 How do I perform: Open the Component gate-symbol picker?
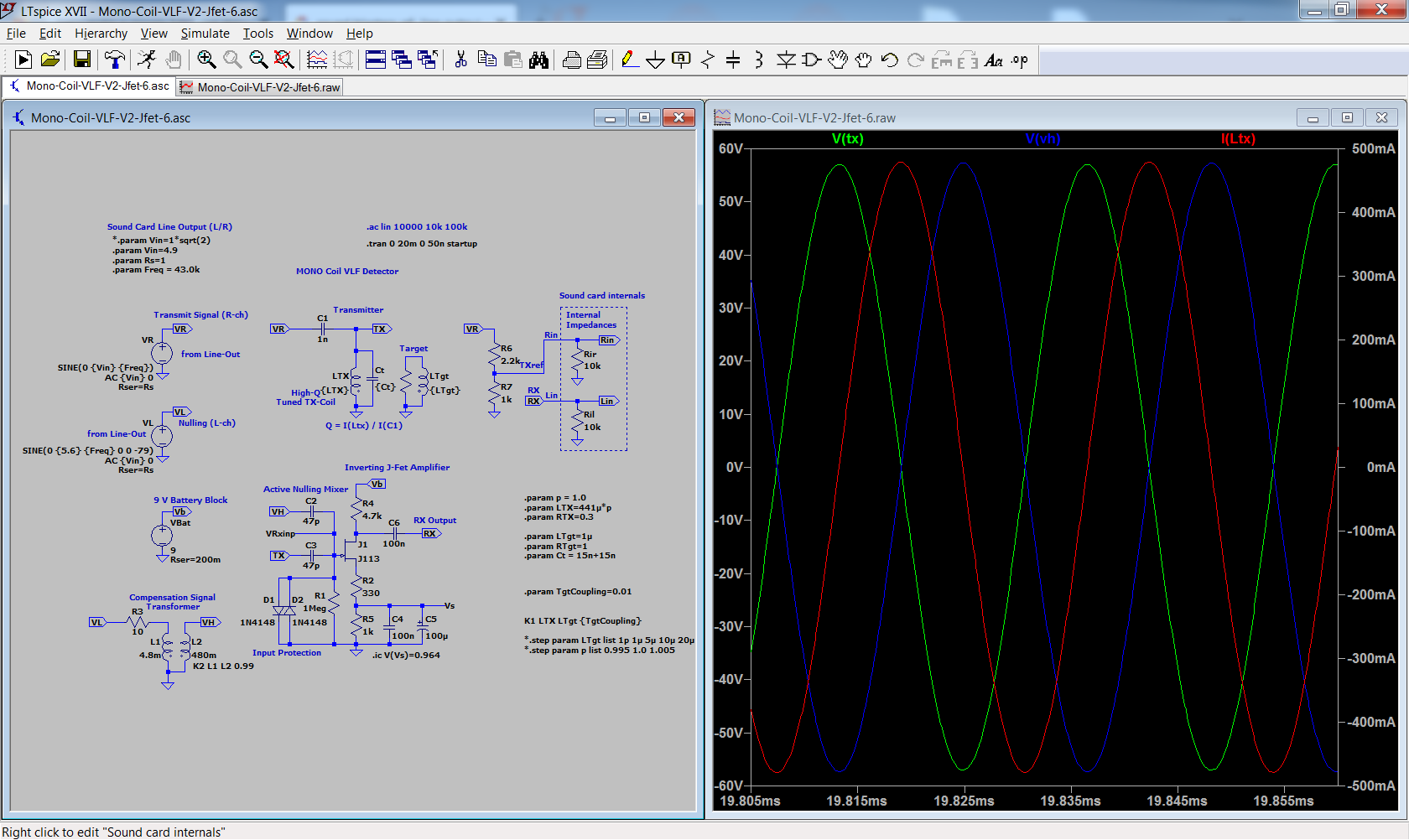(811, 60)
